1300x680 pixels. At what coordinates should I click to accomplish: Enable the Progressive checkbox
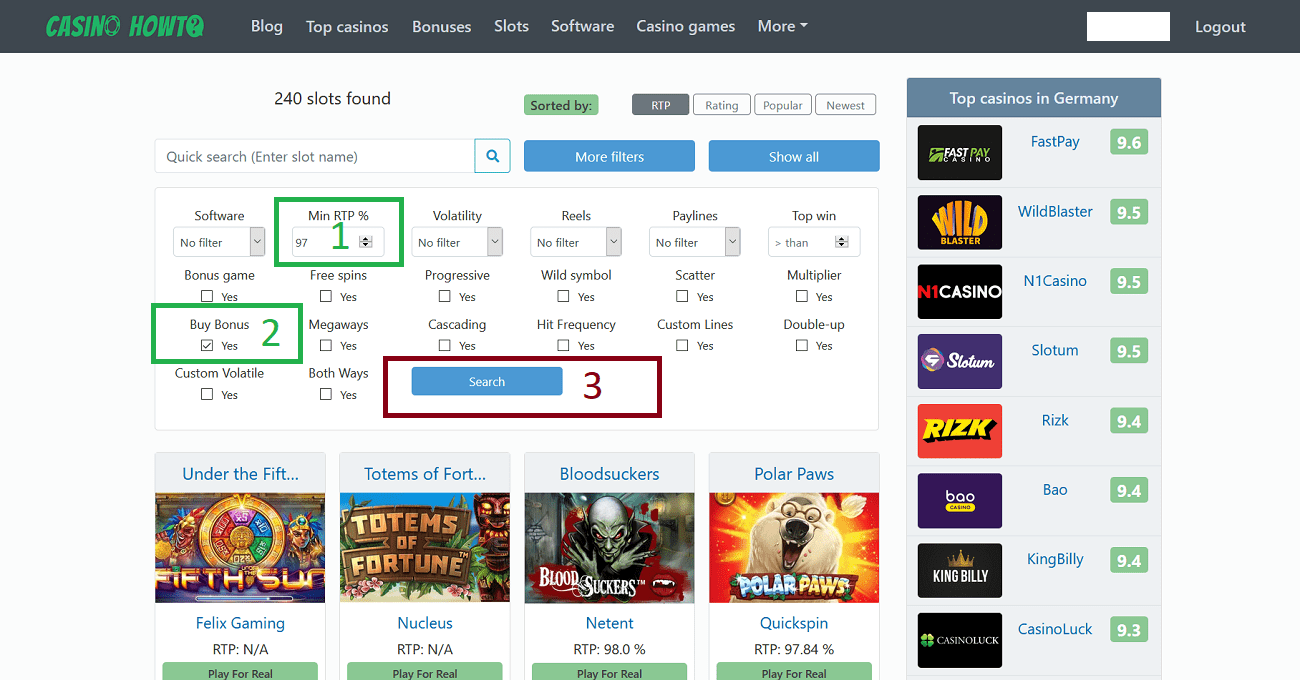point(445,296)
